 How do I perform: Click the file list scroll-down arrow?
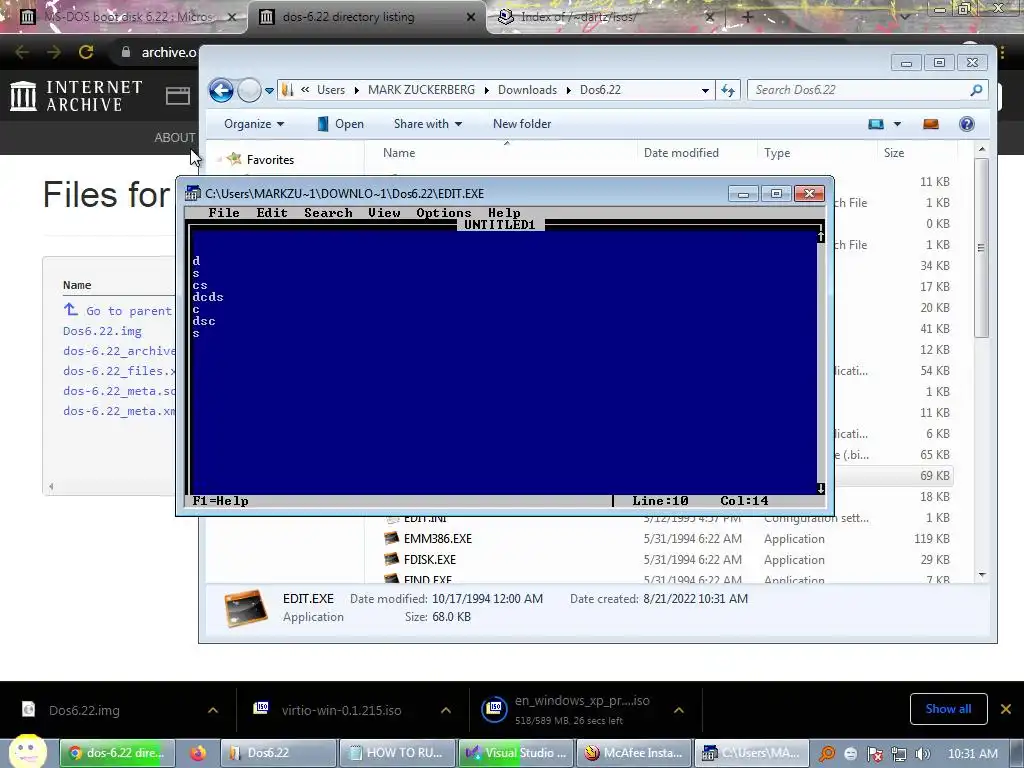pyautogui.click(x=982, y=575)
